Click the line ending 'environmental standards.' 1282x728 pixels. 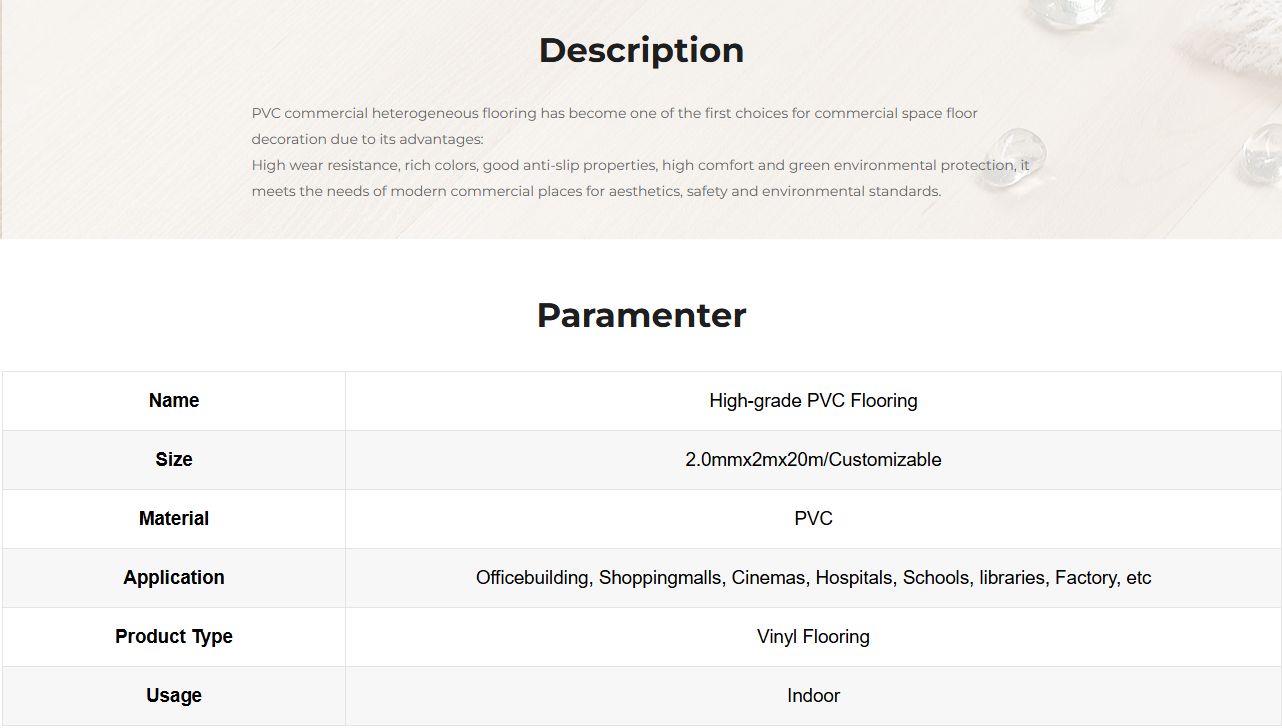[596, 191]
